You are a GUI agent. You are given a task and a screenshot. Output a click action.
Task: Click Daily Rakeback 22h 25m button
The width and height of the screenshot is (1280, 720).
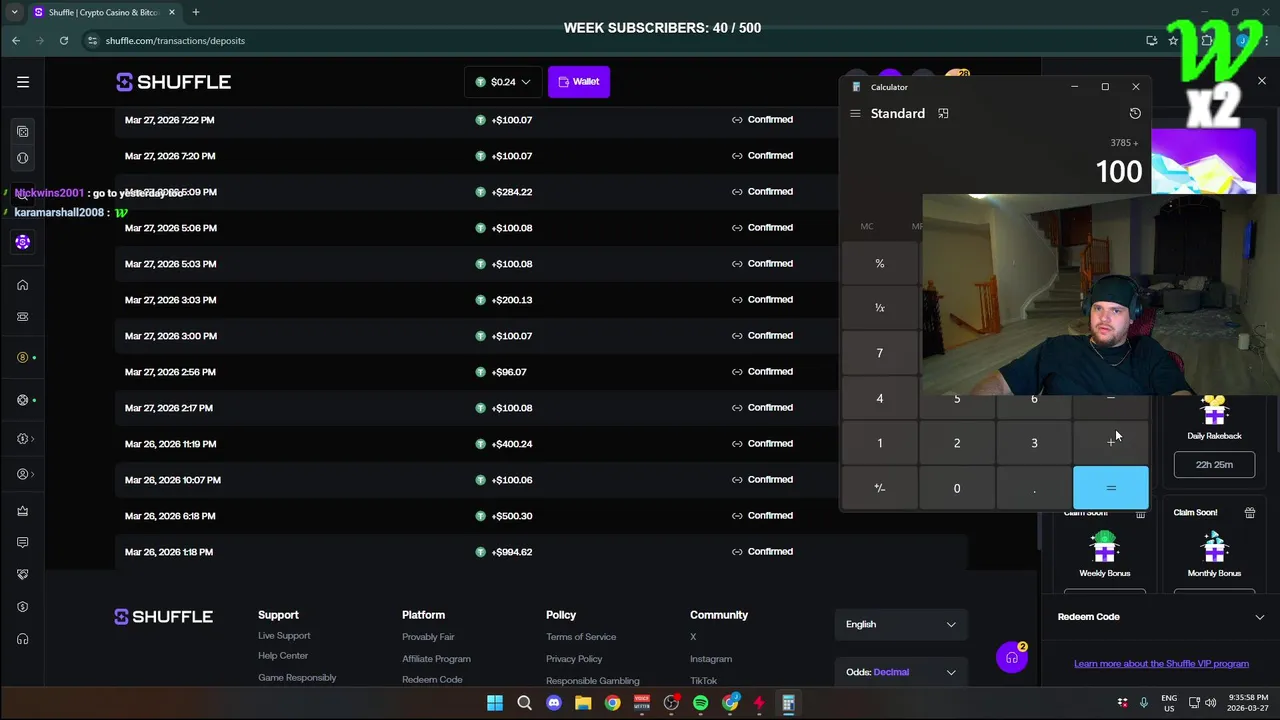[1214, 464]
